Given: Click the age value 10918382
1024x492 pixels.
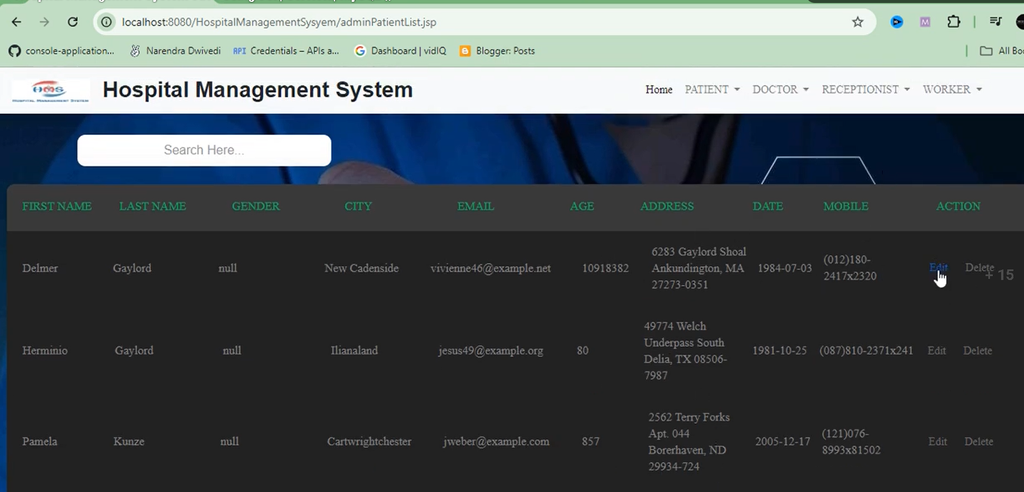Looking at the screenshot, I should (605, 268).
